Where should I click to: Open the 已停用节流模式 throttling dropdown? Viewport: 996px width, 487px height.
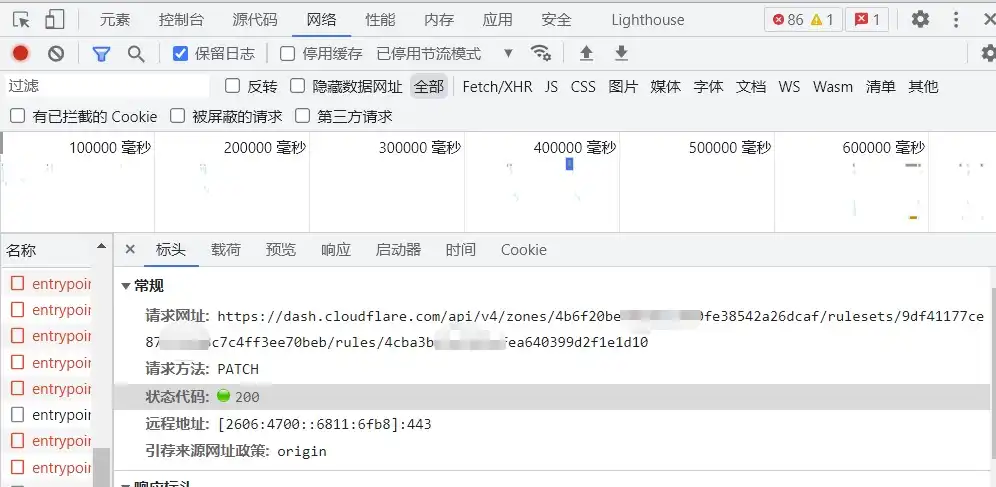coord(445,54)
